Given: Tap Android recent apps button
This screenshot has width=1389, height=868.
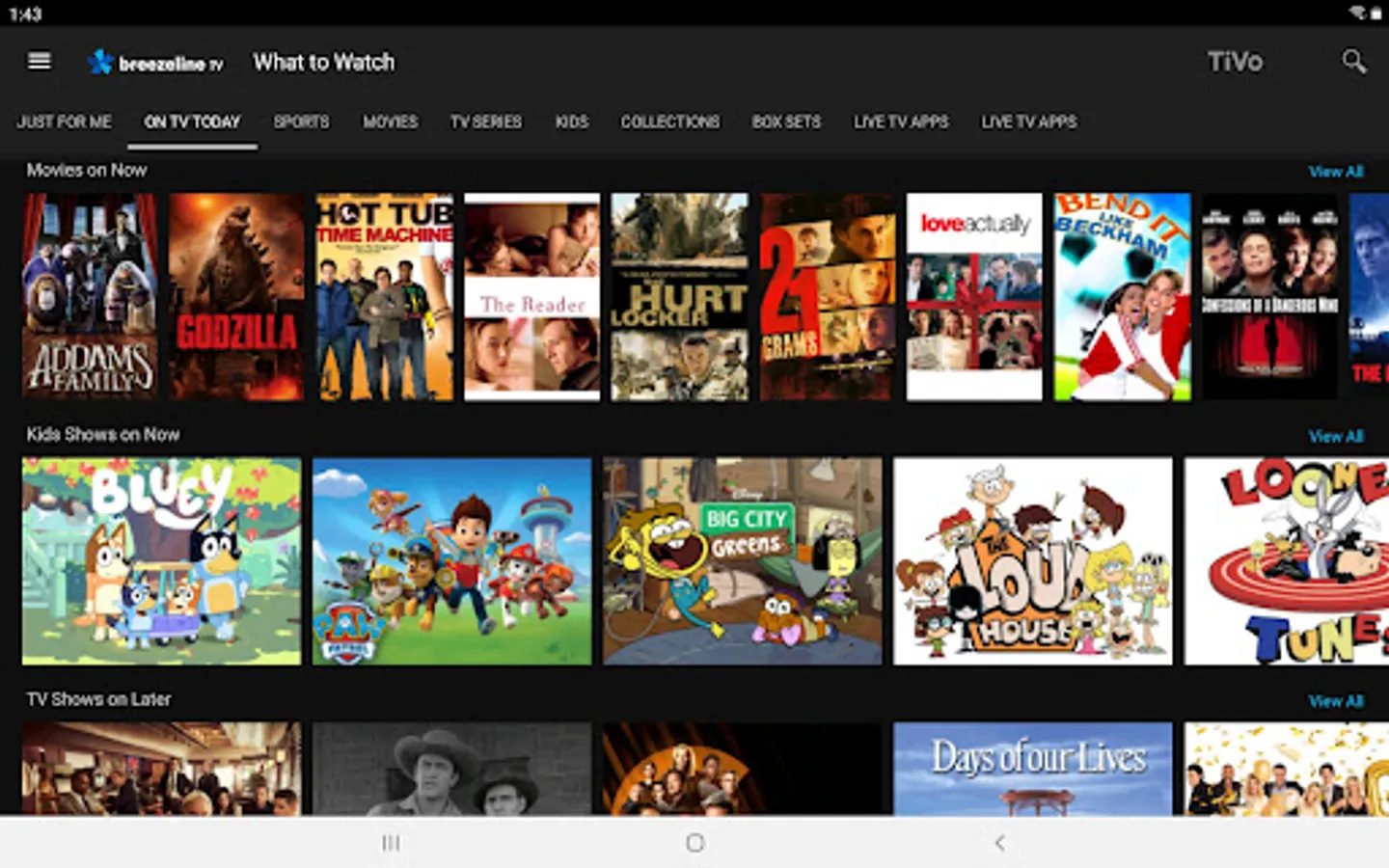Looking at the screenshot, I should (391, 843).
